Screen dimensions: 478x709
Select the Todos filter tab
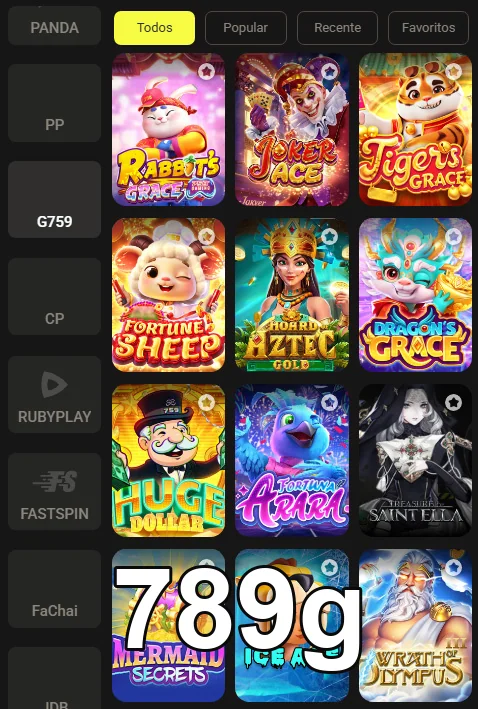click(x=155, y=28)
